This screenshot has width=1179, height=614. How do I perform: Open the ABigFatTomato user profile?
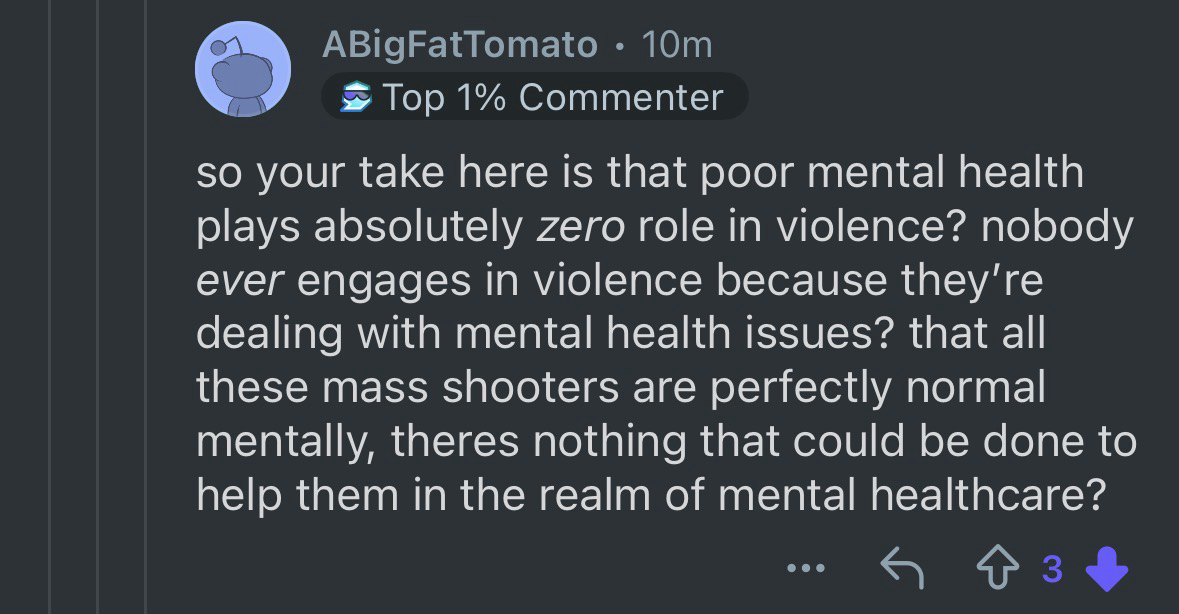pyautogui.click(x=460, y=45)
